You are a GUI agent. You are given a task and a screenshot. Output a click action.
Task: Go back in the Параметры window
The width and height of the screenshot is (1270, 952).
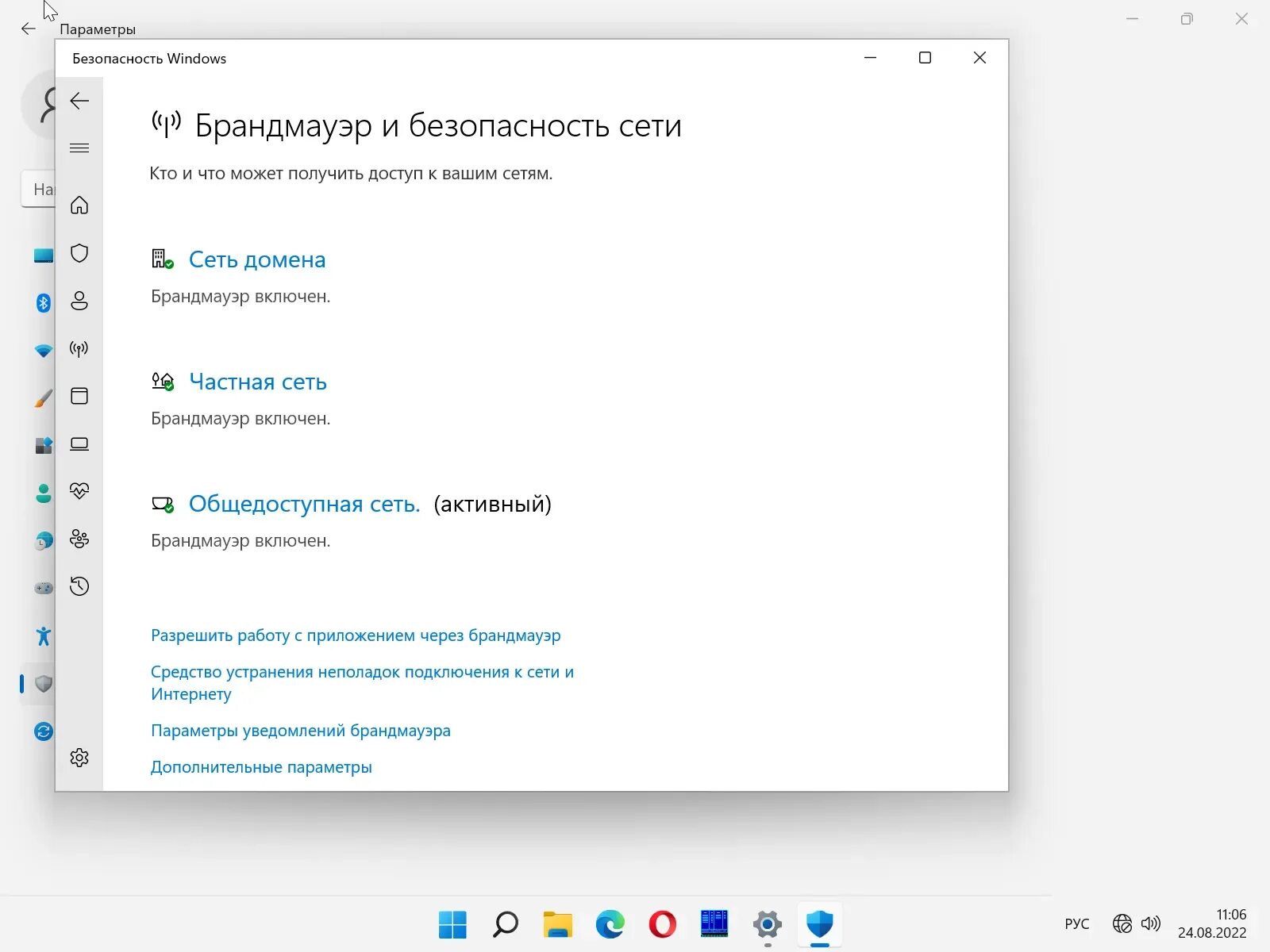coord(29,29)
